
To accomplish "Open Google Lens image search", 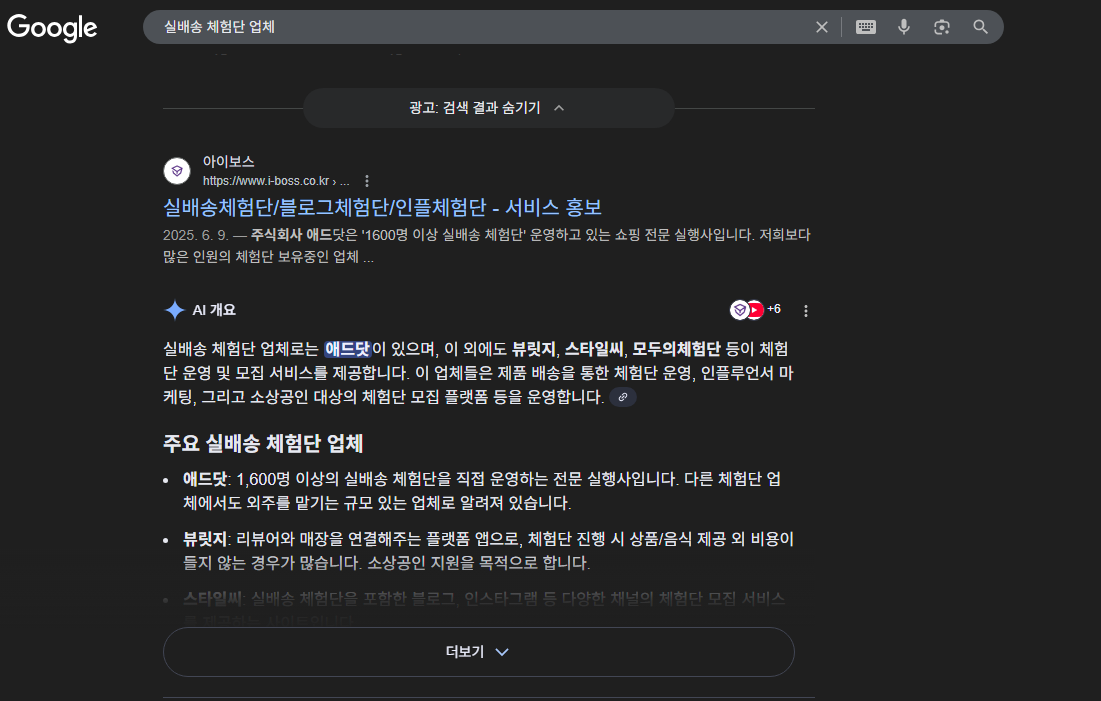I will [x=942, y=27].
